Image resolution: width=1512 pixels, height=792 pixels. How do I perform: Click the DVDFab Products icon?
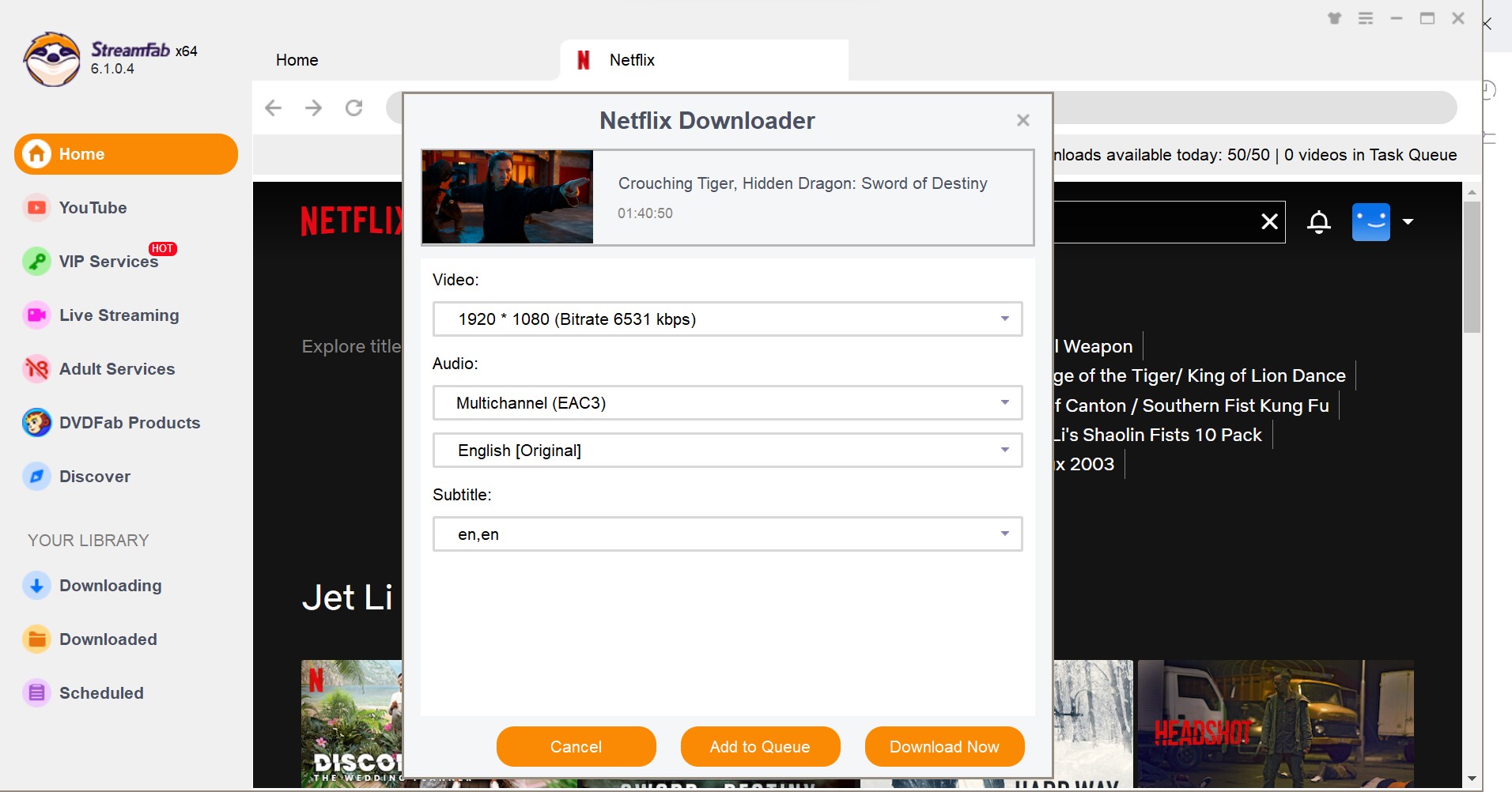36,423
